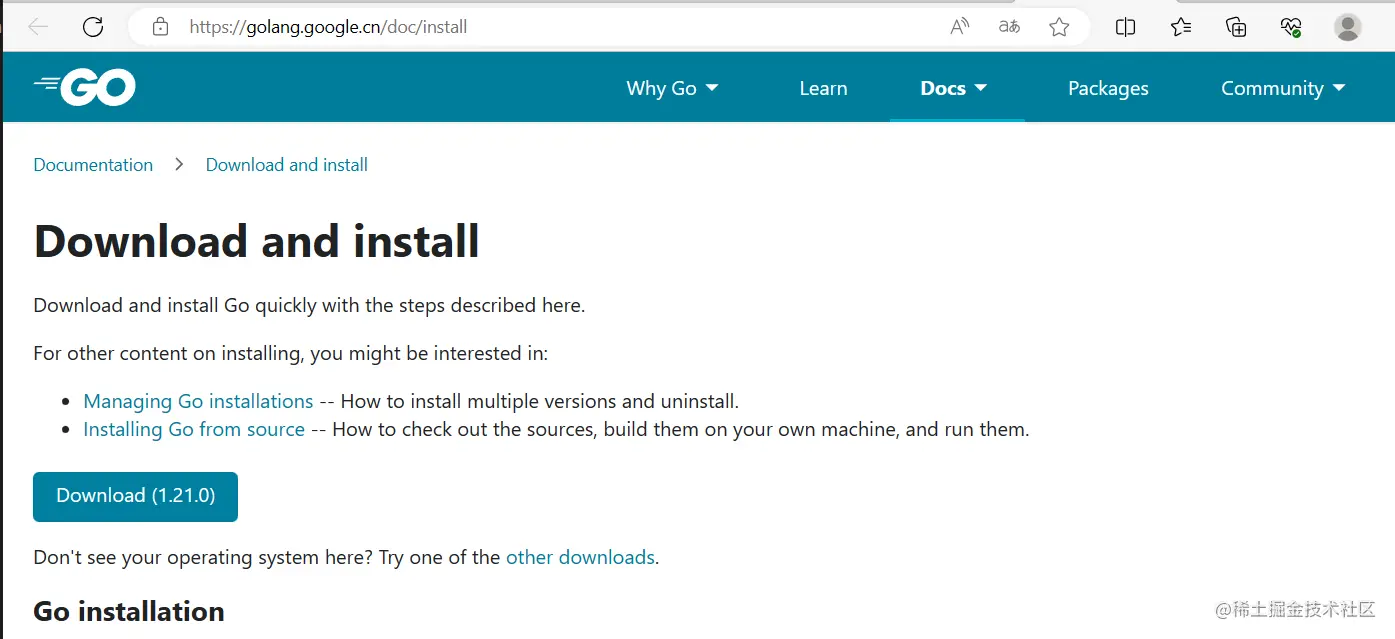This screenshot has width=1395, height=639.
Task: Go to home via Go logo
Action: [x=85, y=88]
